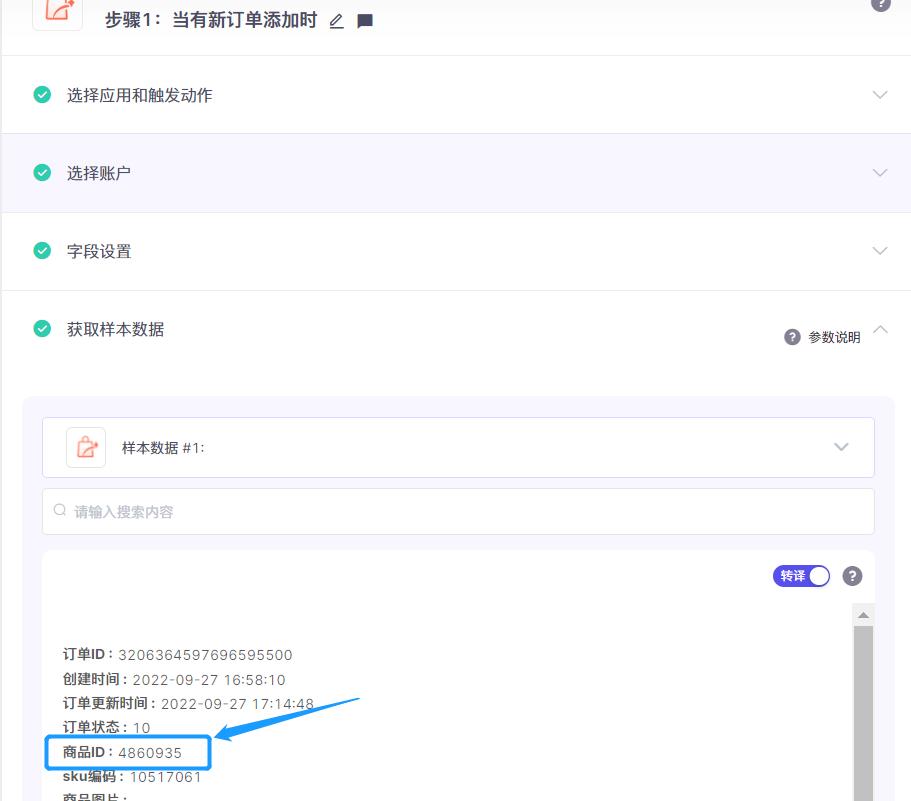Collapse the 获取样本数据 section with the up chevron

(880, 329)
